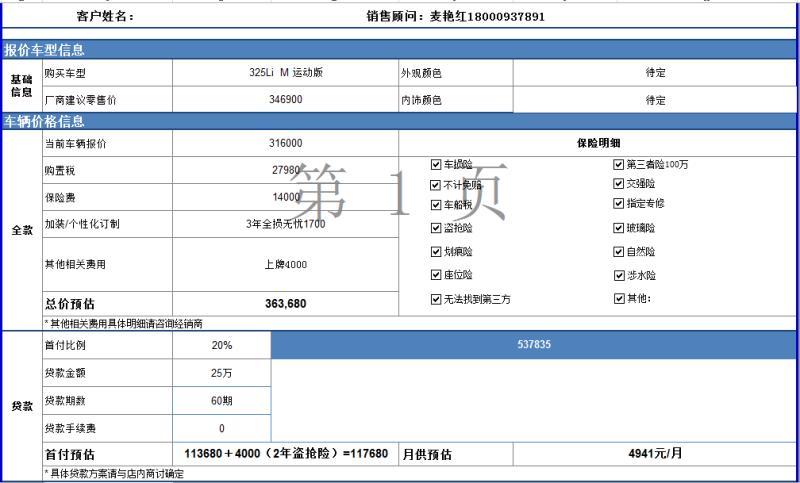Image resolution: width=800 pixels, height=483 pixels.
Task: Select the 内饰颜色 待定 value cell
Action: (x=655, y=100)
